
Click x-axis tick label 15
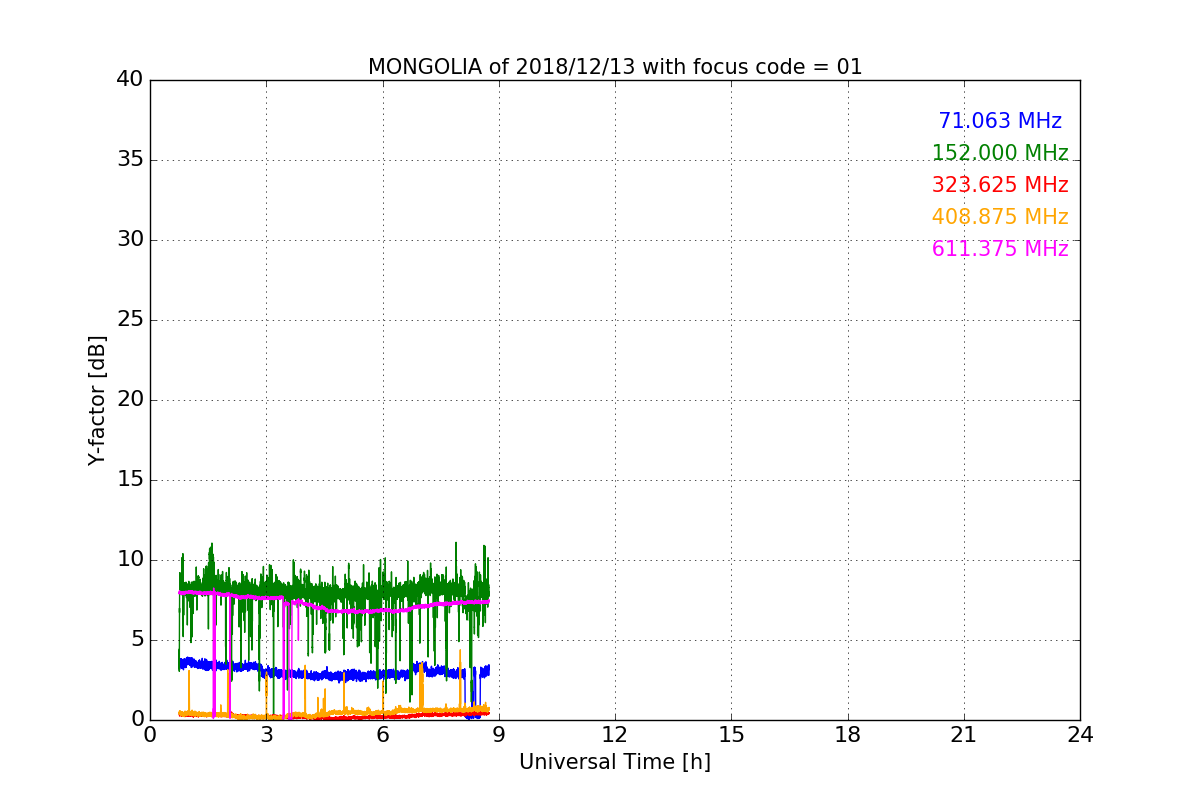point(731,735)
